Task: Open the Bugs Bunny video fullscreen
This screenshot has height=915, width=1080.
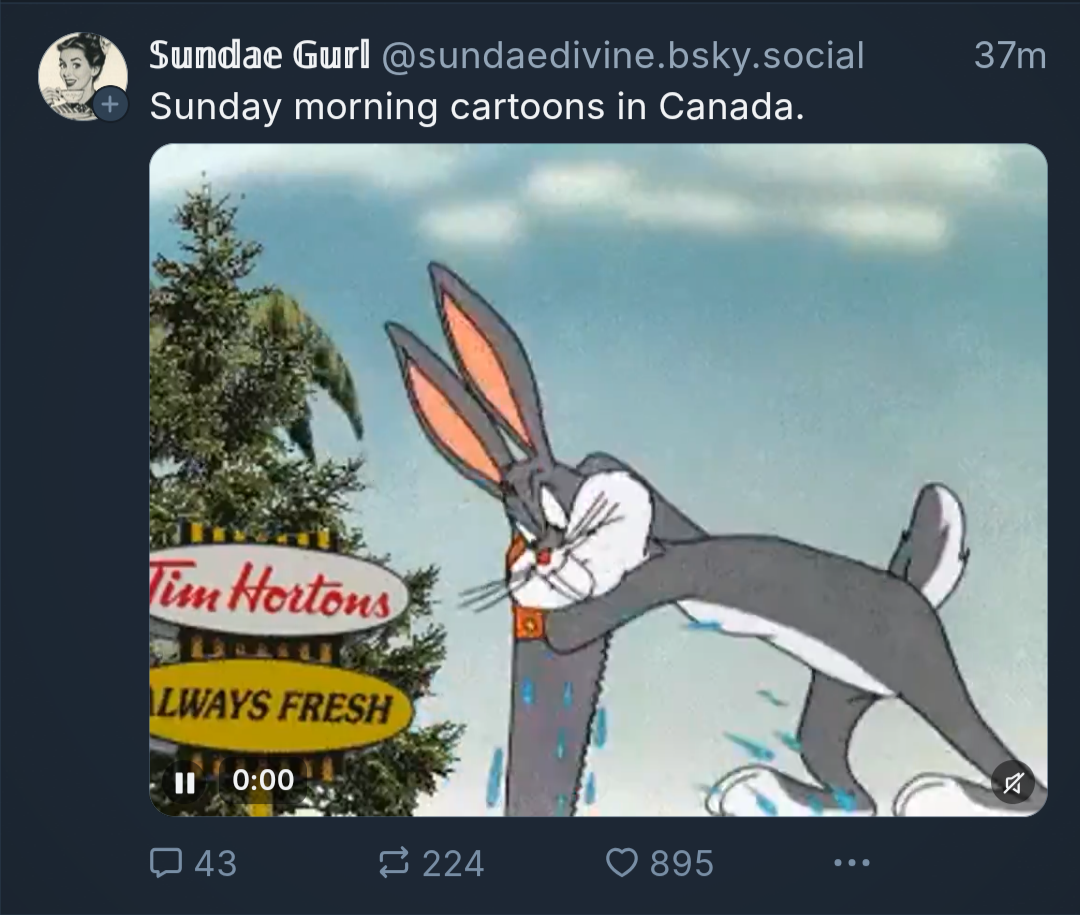Action: point(598,480)
